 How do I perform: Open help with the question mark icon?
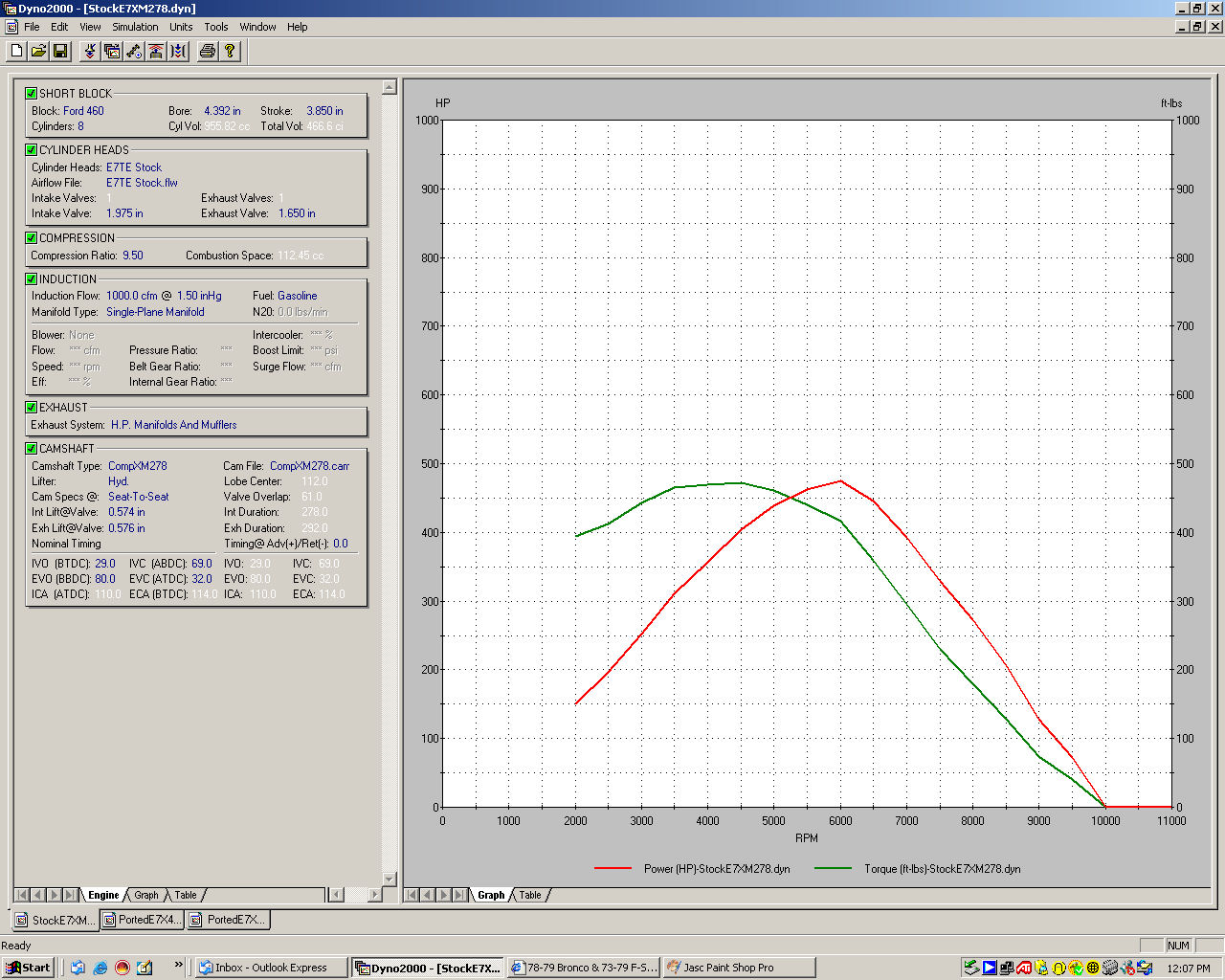pos(230,51)
